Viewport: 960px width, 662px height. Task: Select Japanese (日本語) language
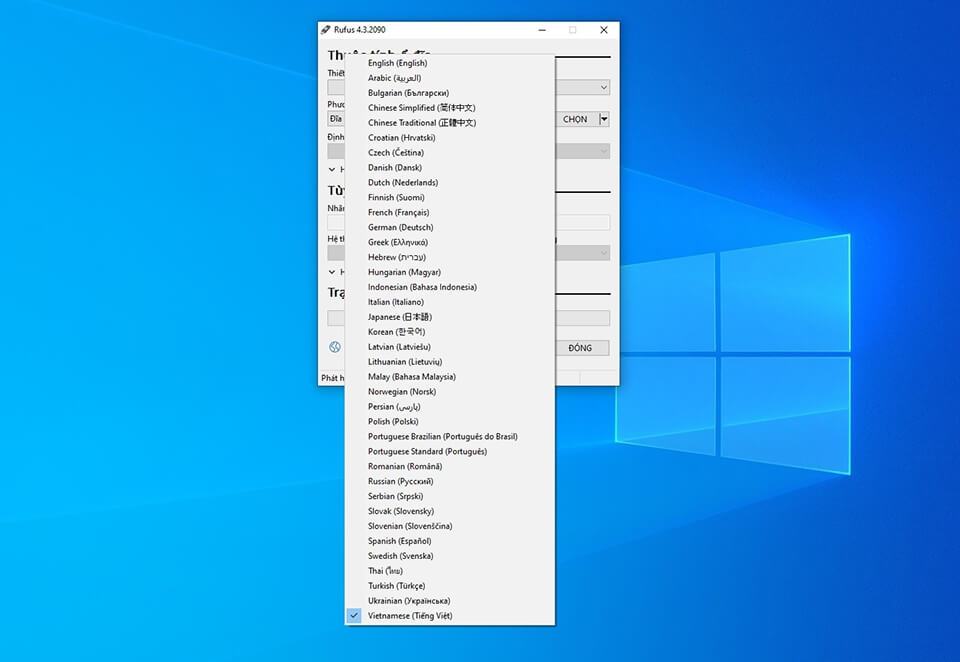(x=398, y=317)
